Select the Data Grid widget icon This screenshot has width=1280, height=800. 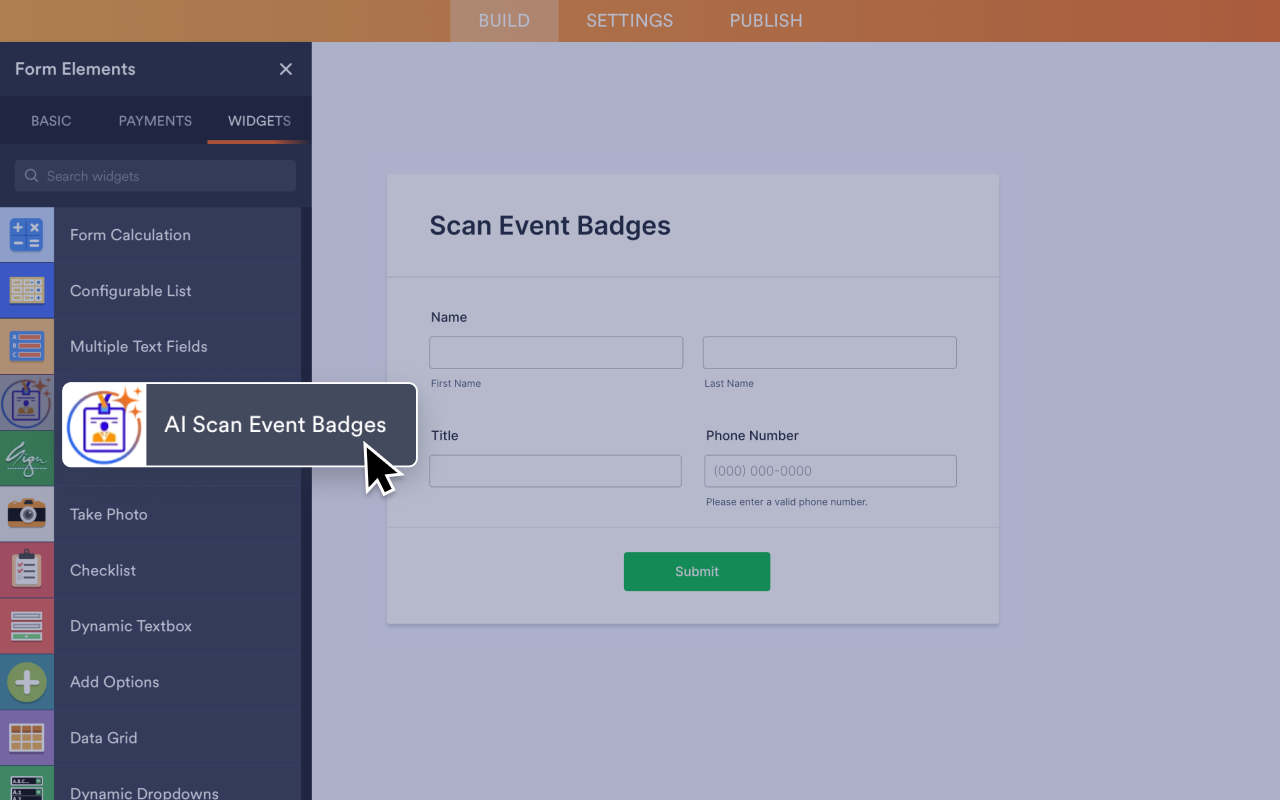27,738
